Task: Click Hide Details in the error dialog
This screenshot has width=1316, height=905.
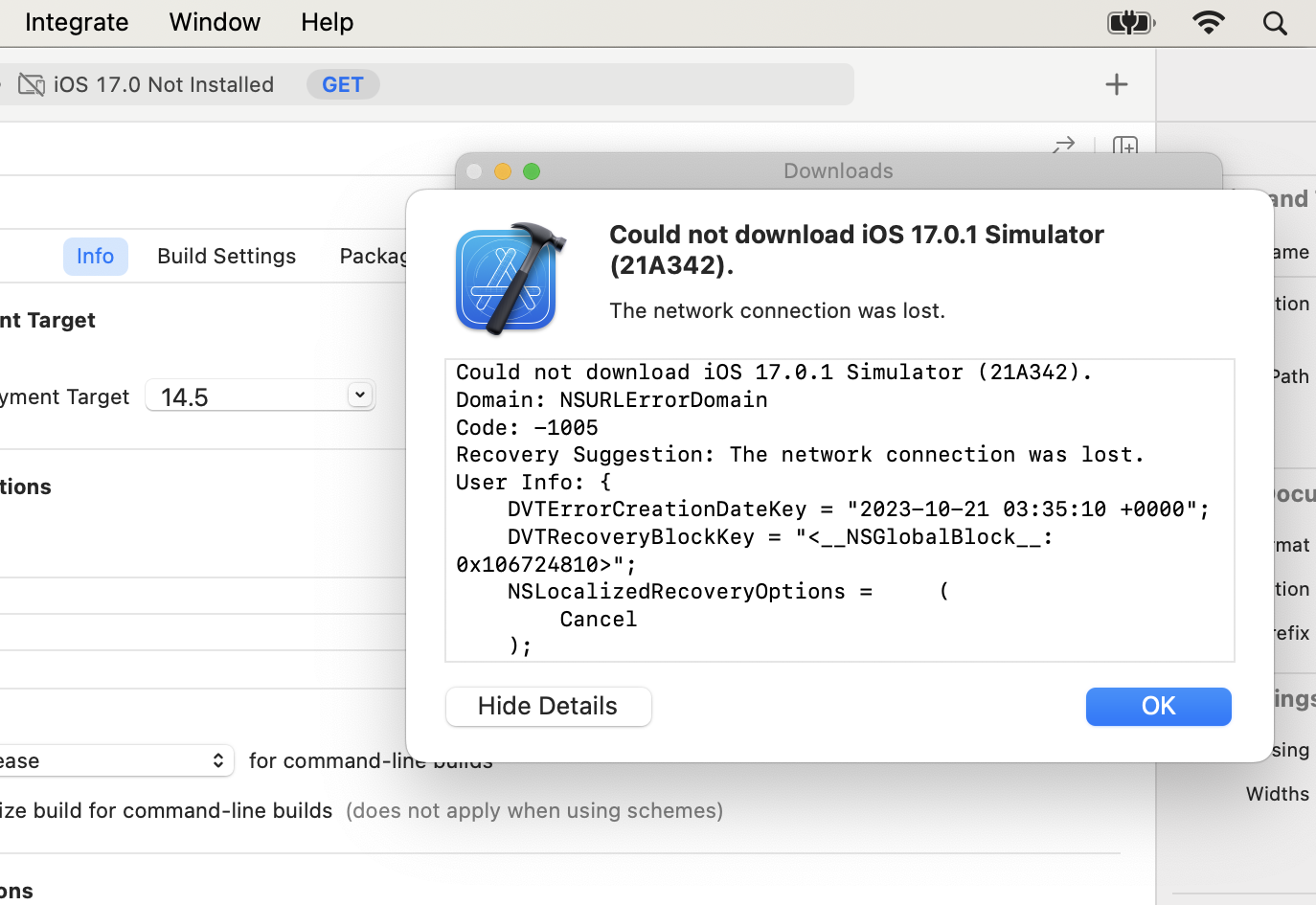Action: pyautogui.click(x=548, y=707)
